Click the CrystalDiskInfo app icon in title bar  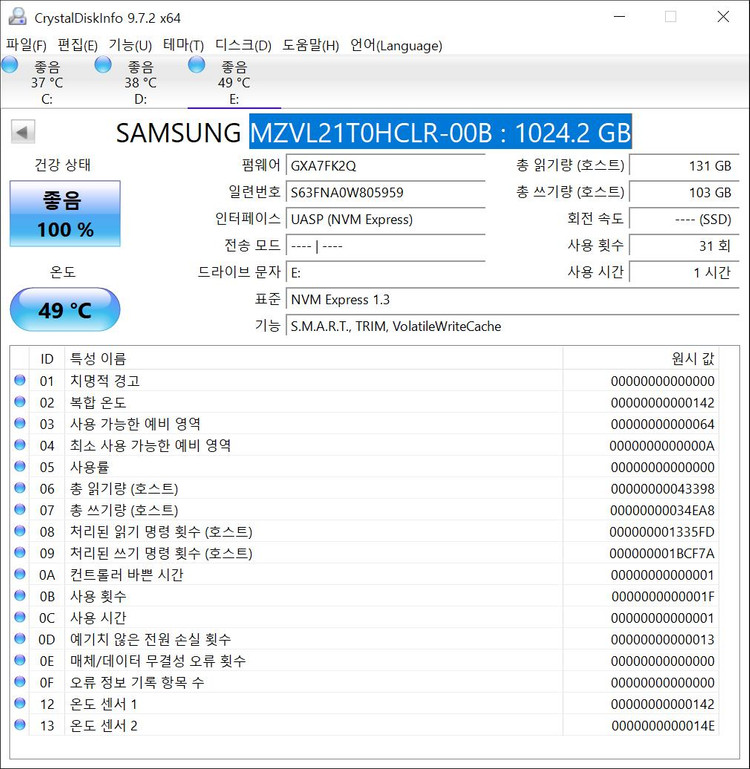(x=17, y=17)
